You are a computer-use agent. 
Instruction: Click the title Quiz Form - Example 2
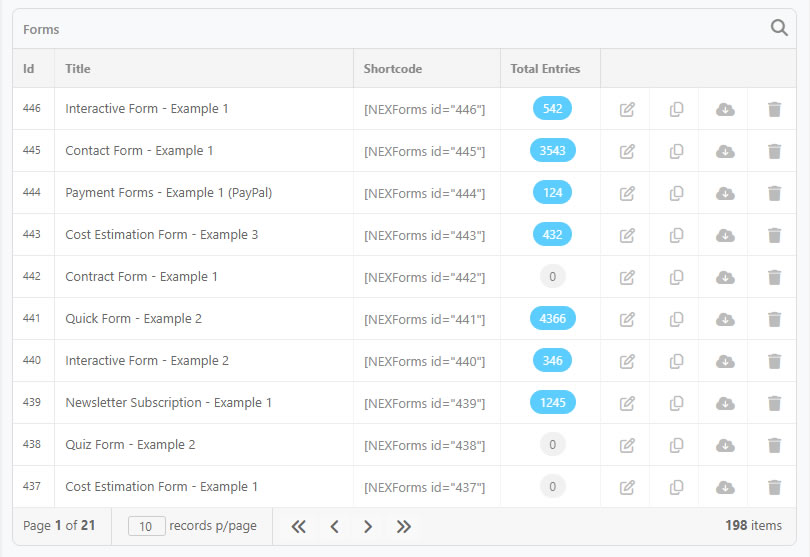coord(130,444)
